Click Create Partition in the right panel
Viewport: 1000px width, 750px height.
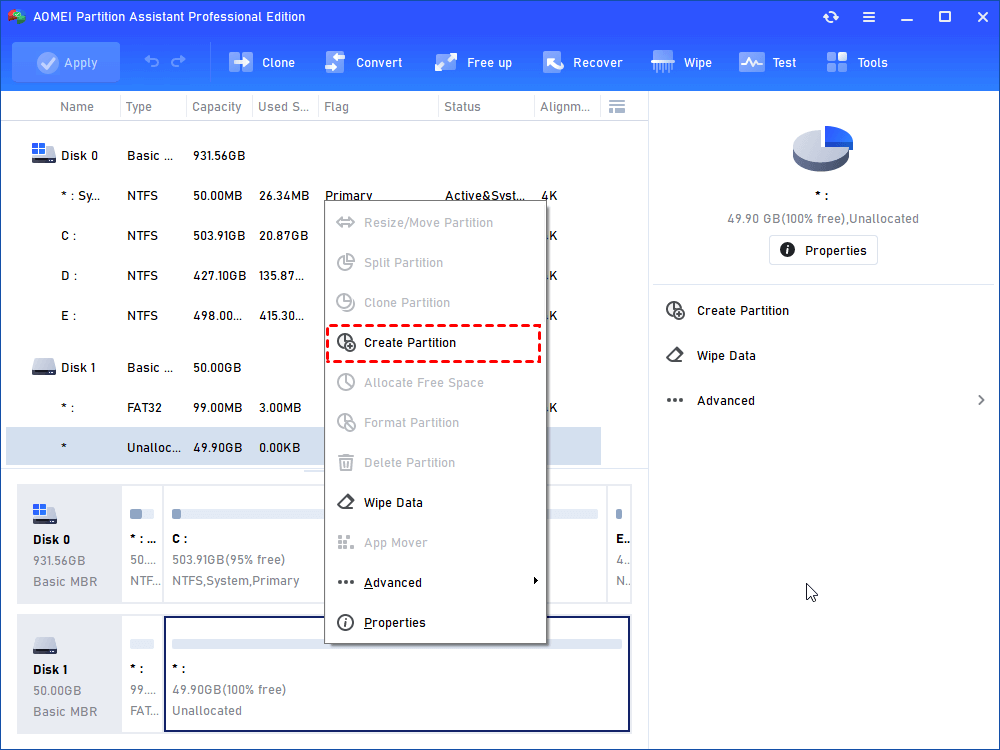tap(742, 311)
